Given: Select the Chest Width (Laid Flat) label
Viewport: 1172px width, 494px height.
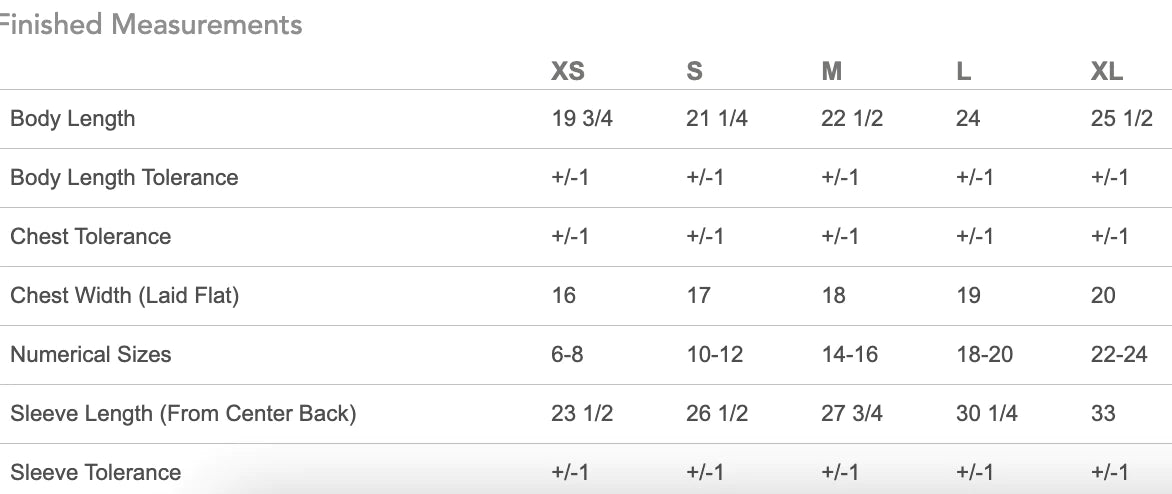Looking at the screenshot, I should click(124, 296).
